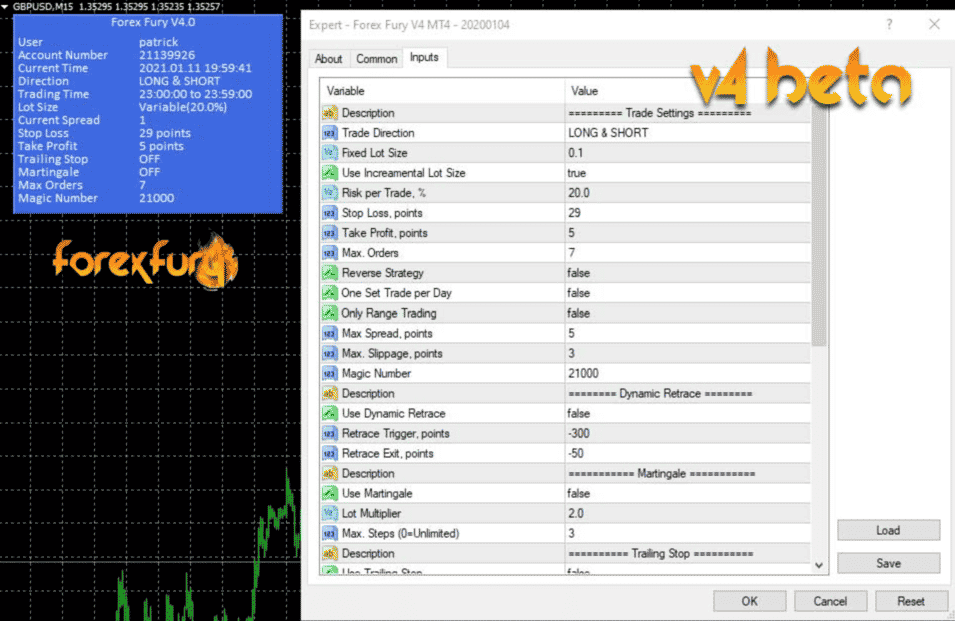Viewport: 955px width, 621px height.
Task: Click the icon beside Risk per Trade
Action: coord(329,193)
